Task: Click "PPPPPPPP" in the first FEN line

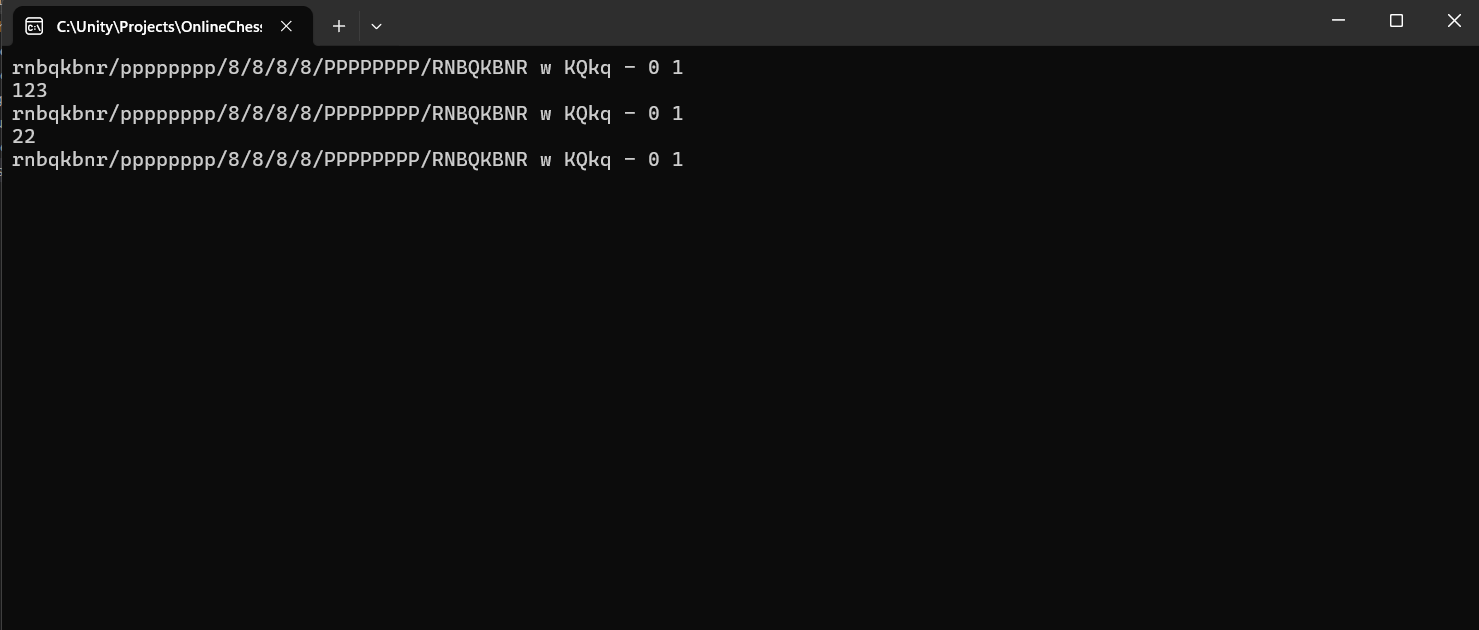Action: [371, 68]
